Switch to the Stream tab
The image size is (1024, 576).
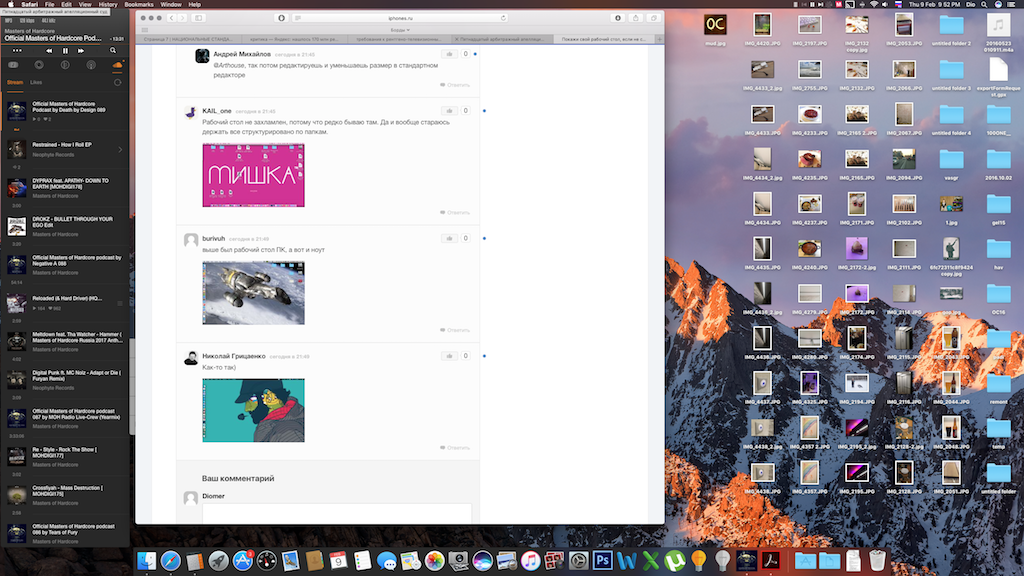(x=15, y=82)
